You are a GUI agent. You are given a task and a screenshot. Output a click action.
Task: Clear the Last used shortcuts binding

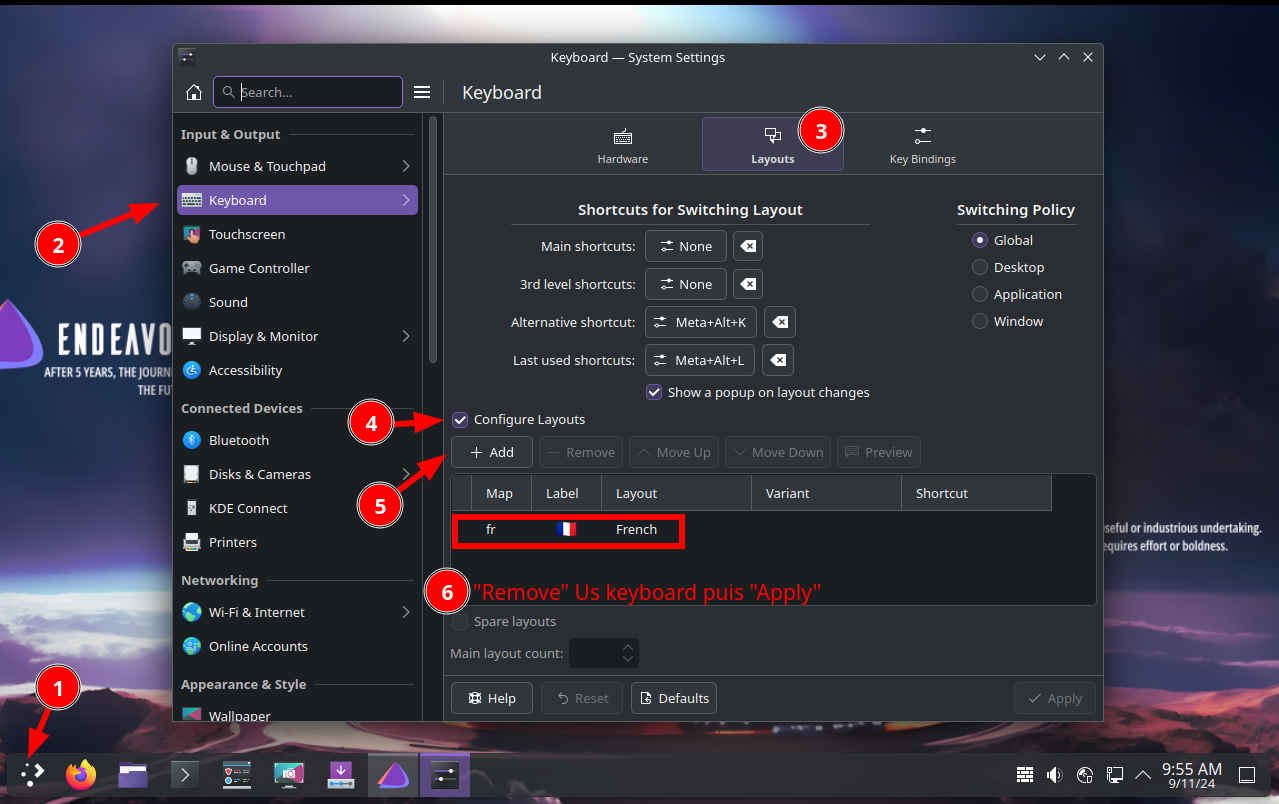[x=778, y=360]
